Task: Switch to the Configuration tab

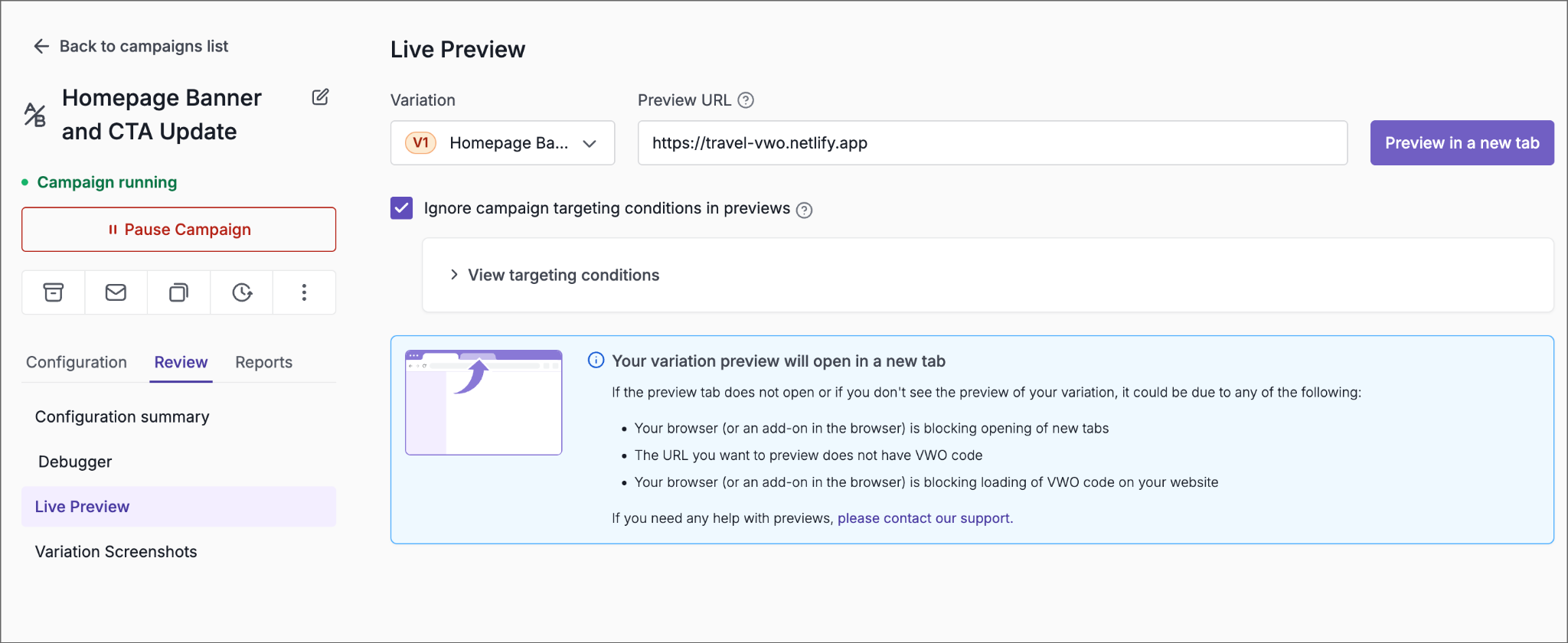Action: click(x=77, y=362)
